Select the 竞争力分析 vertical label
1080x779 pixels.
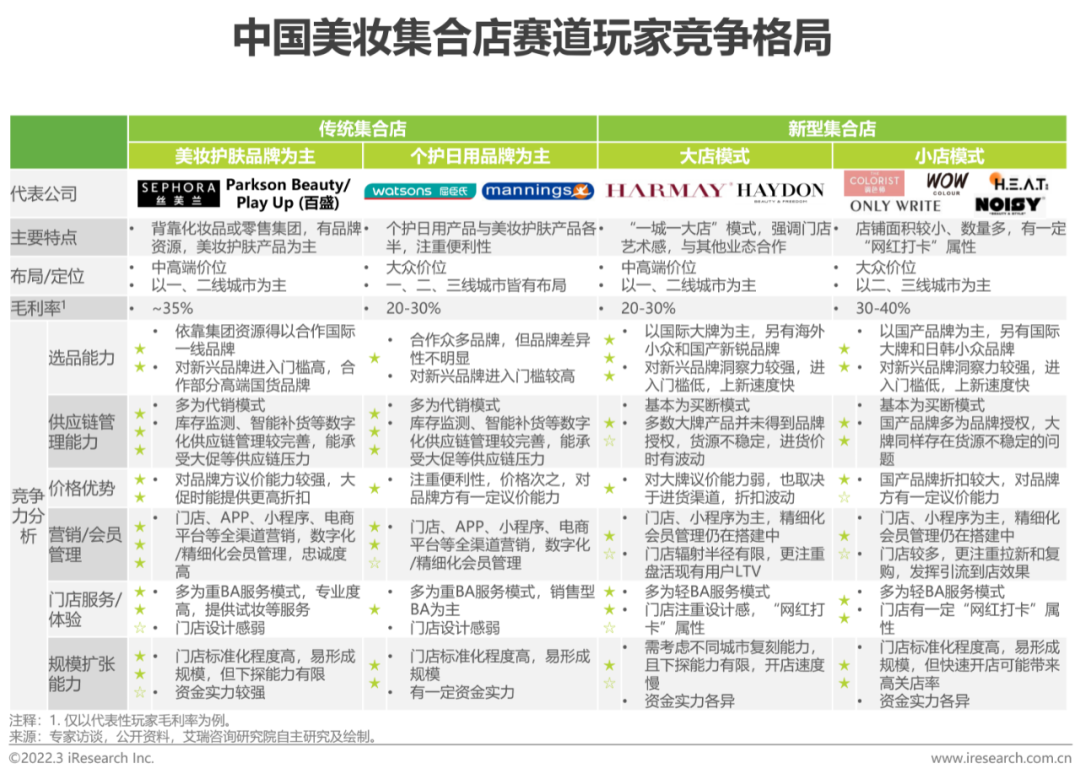tap(28, 515)
